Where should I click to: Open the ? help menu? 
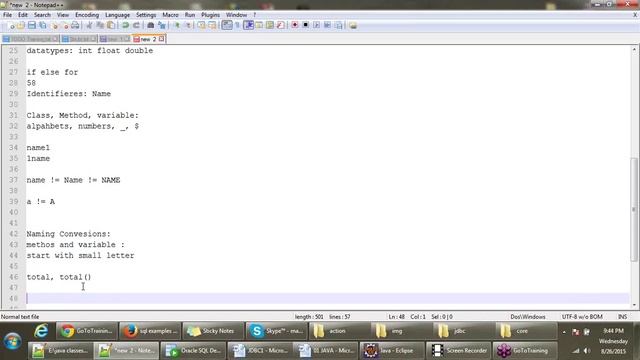[255, 15]
